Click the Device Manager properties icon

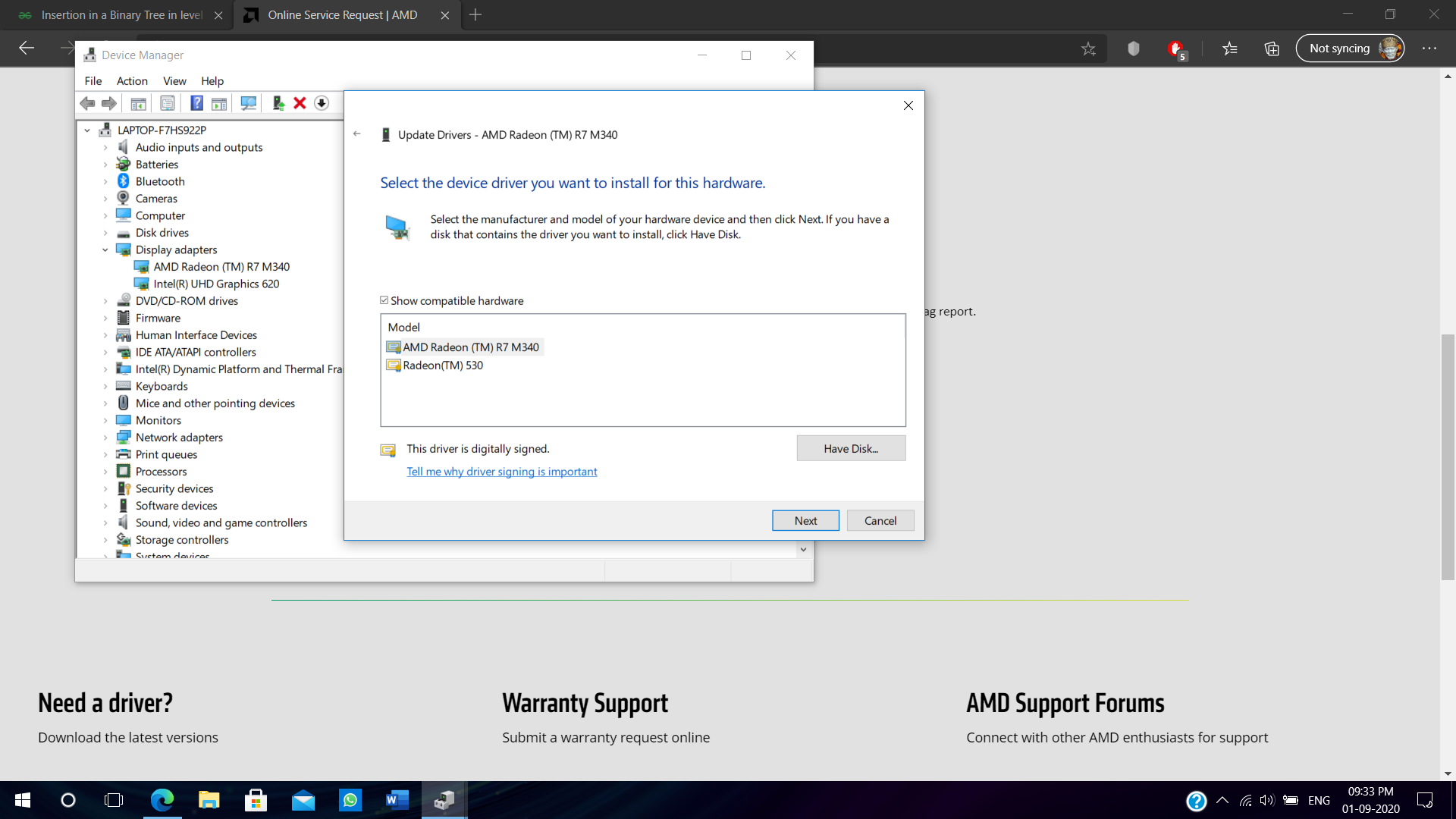click(167, 103)
